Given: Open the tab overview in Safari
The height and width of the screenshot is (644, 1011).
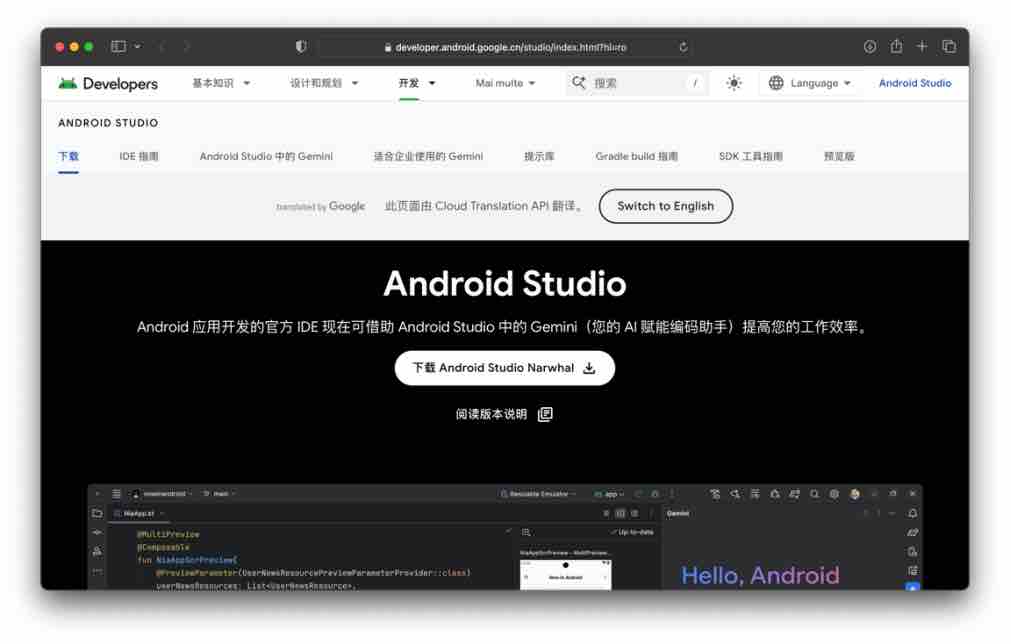Looking at the screenshot, I should [x=948, y=46].
